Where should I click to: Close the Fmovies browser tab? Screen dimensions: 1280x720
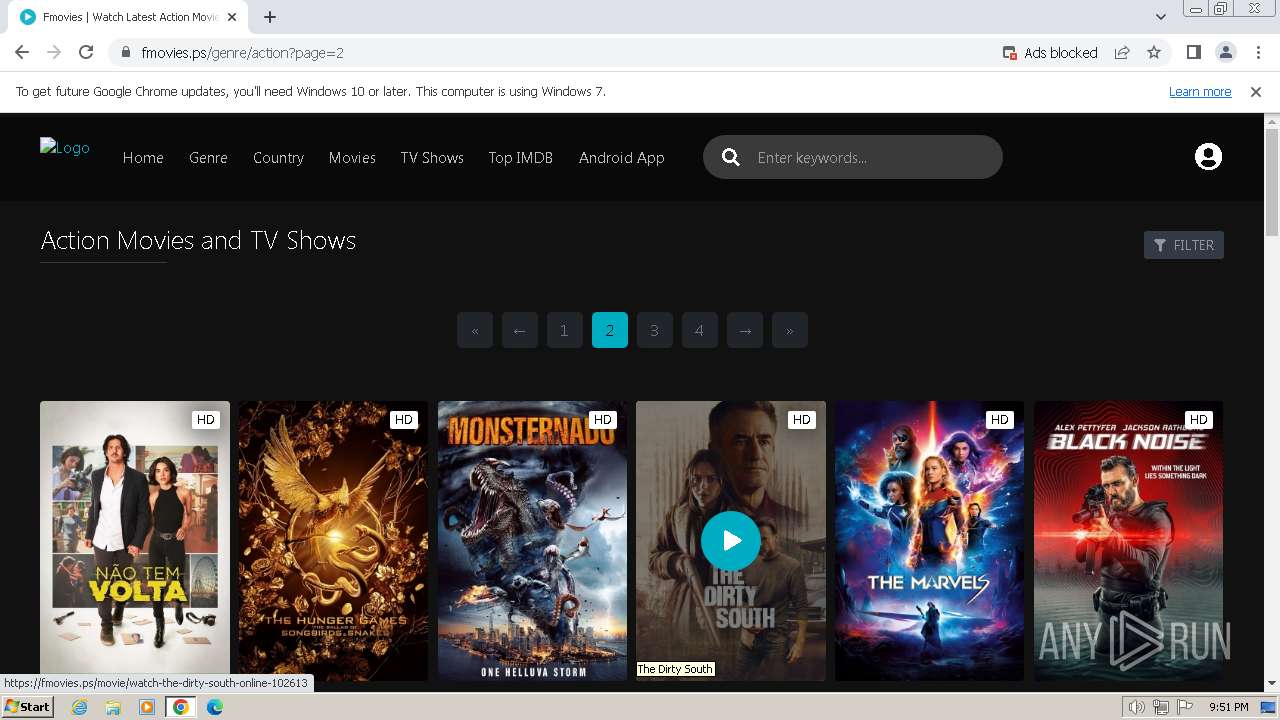(x=233, y=17)
